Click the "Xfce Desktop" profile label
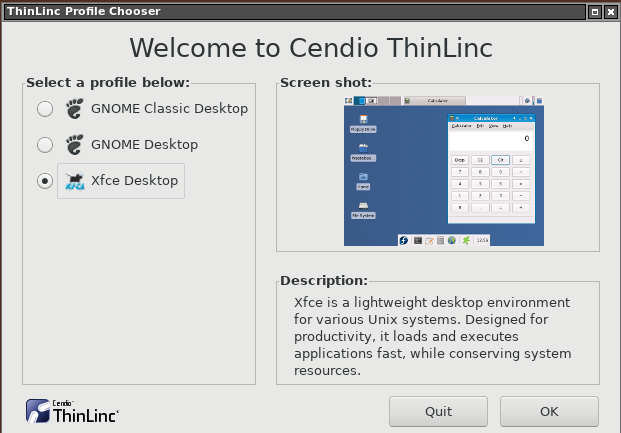621x433 pixels. tap(134, 181)
